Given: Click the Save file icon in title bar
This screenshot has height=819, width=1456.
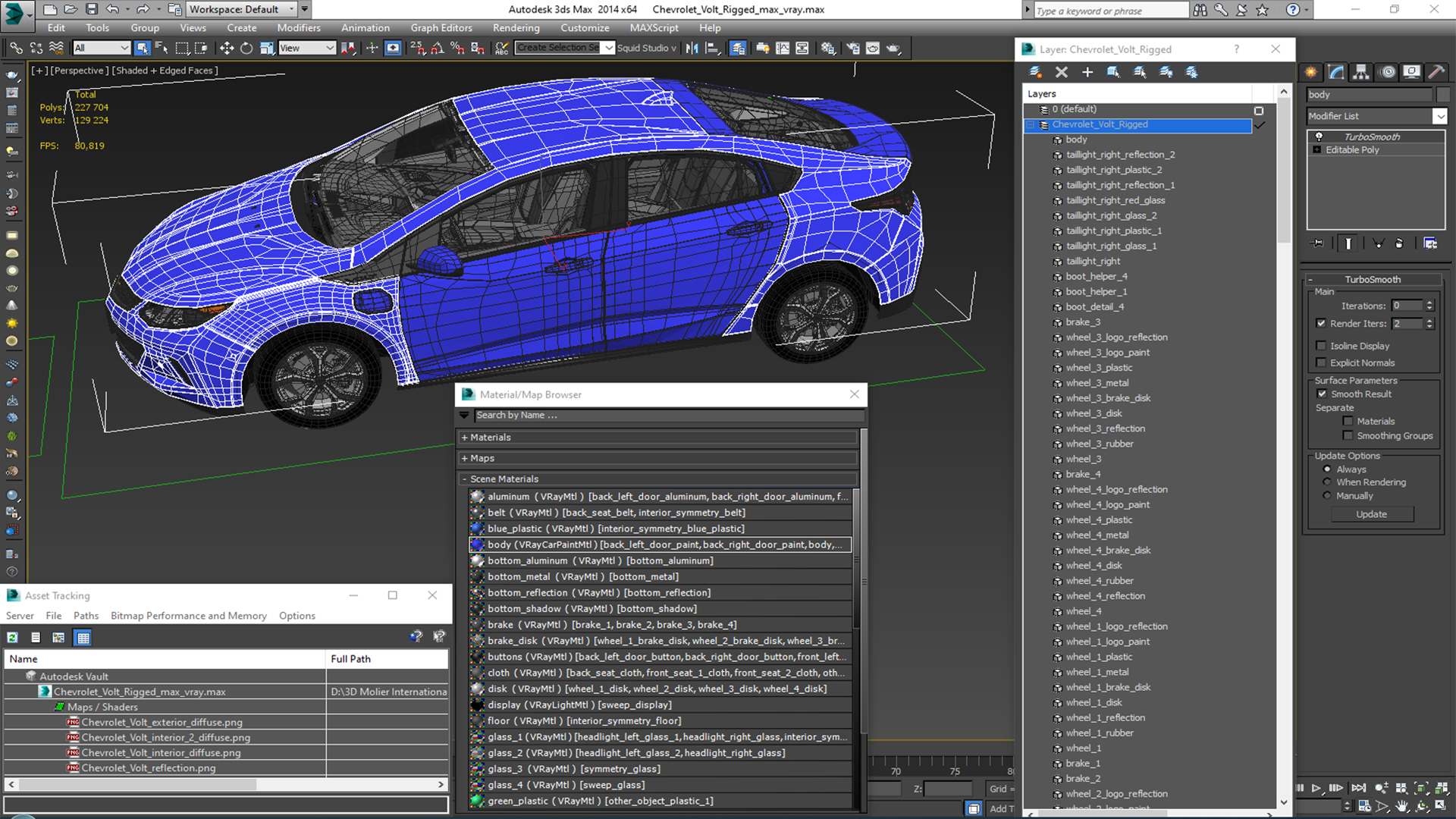Looking at the screenshot, I should pos(92,9).
